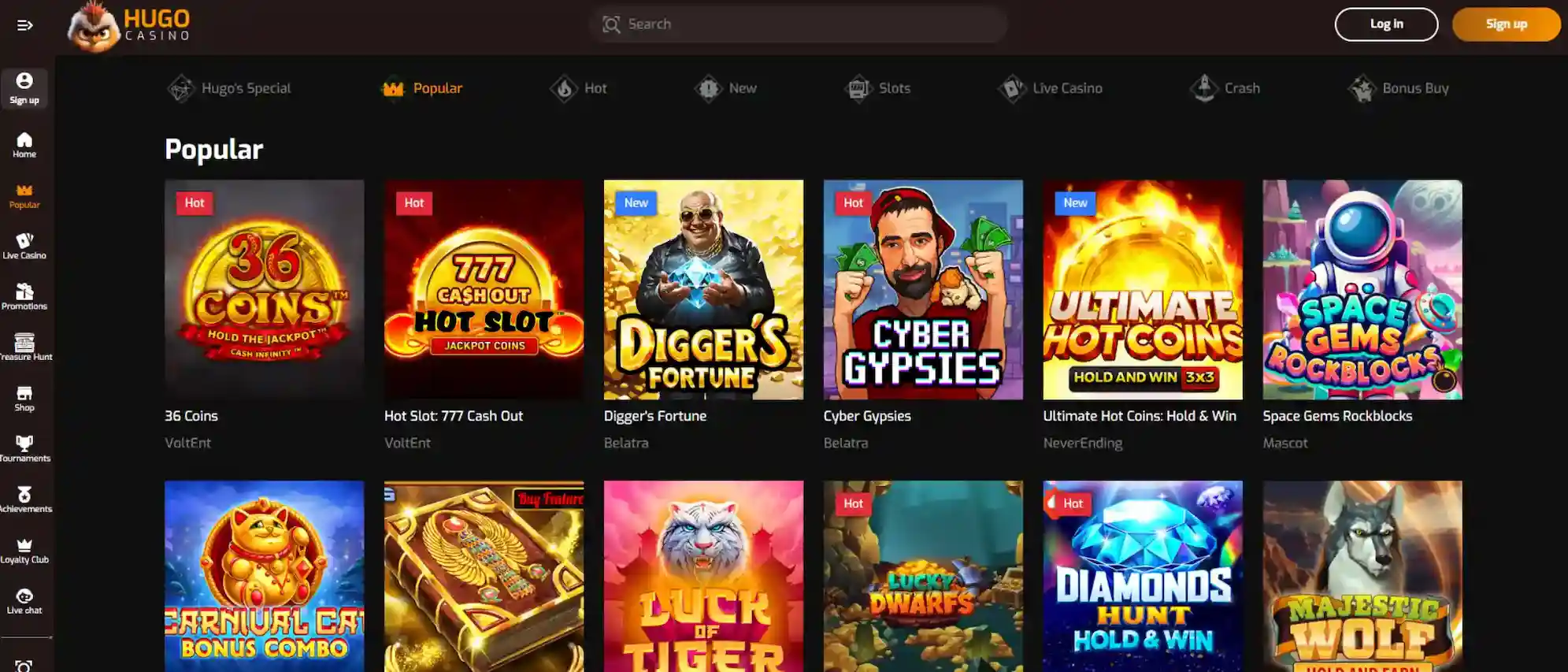Click the Cyber Gypsies title text

pos(867,416)
